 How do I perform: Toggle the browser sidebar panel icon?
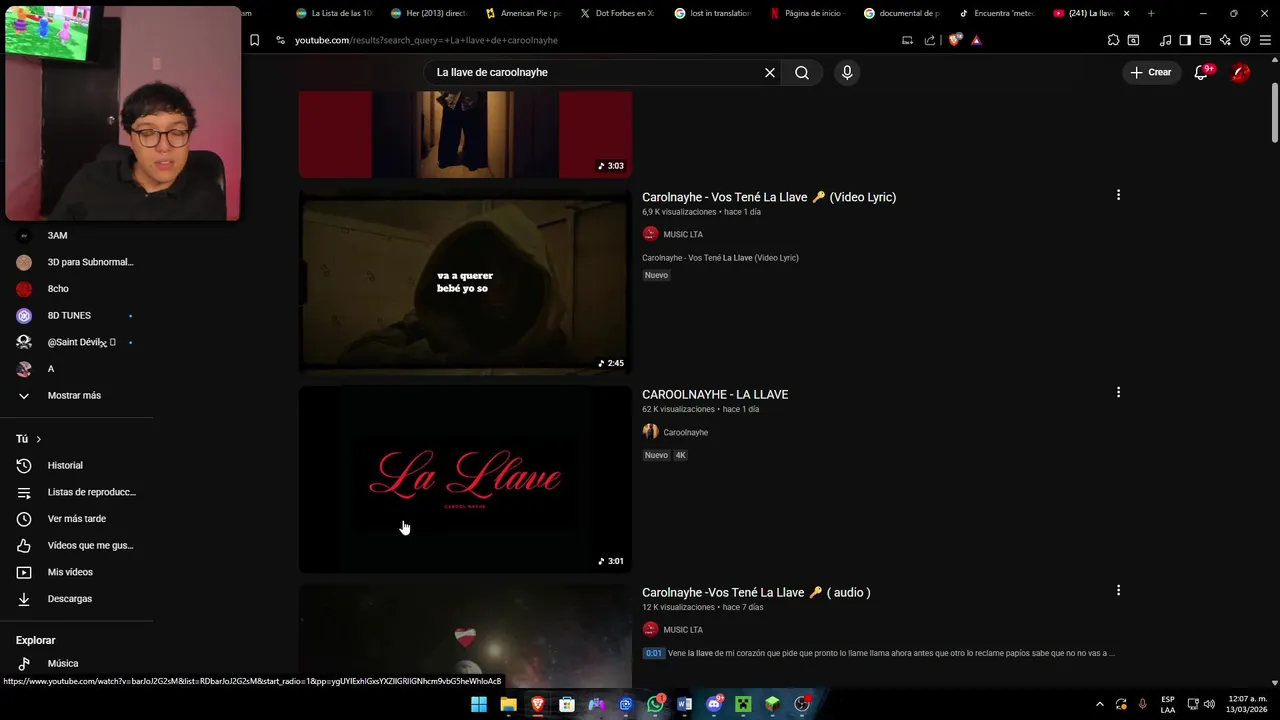(x=1185, y=40)
